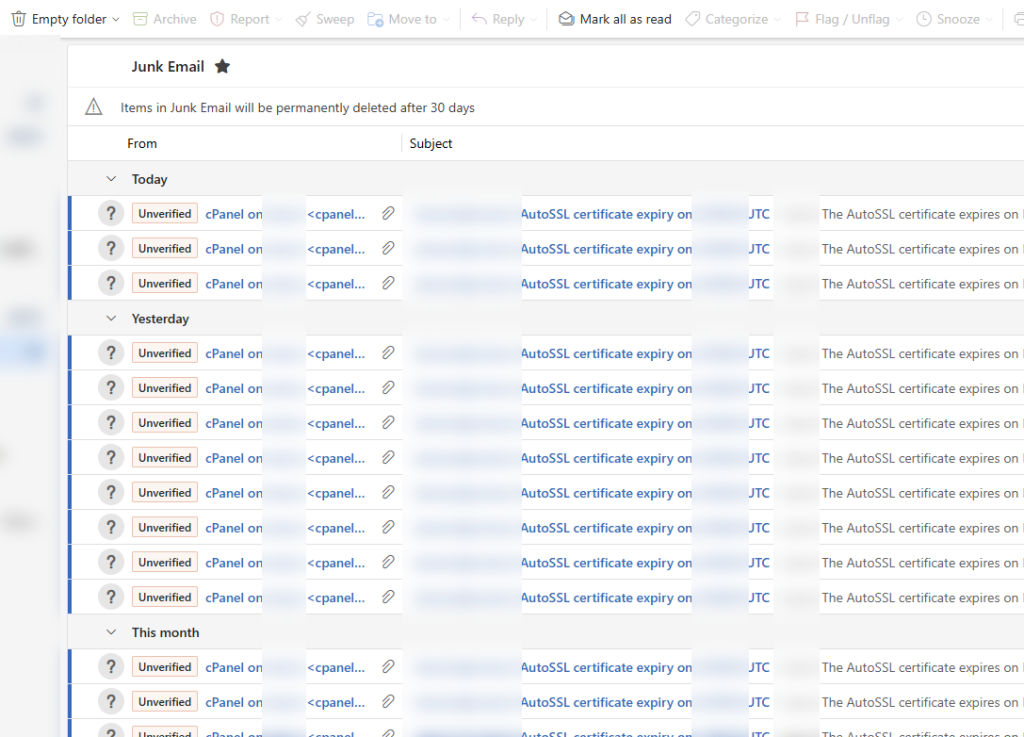
Task: Click attachment icon of last Today email
Action: coord(388,283)
